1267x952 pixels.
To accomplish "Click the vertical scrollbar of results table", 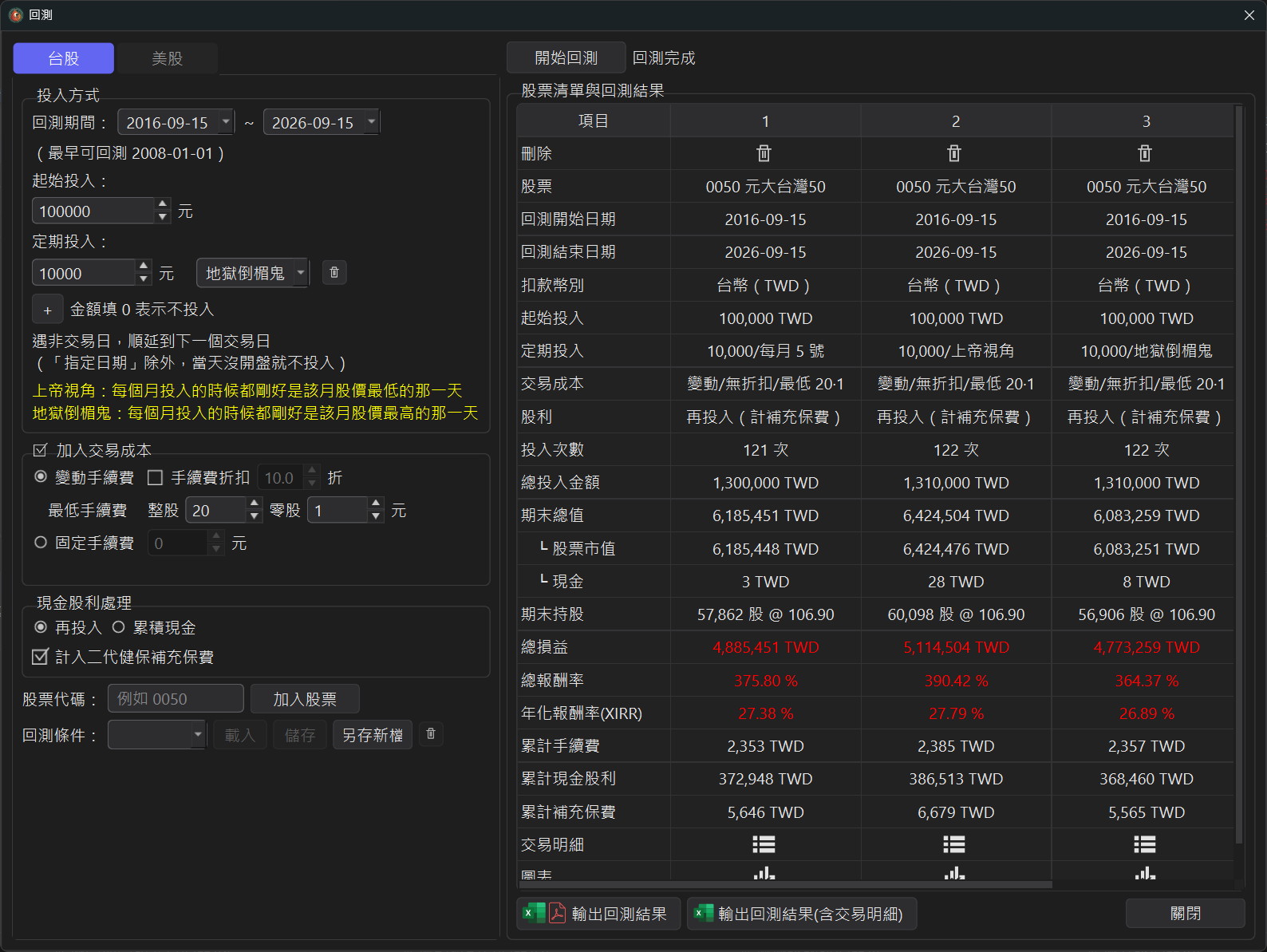I will pos(1239,475).
